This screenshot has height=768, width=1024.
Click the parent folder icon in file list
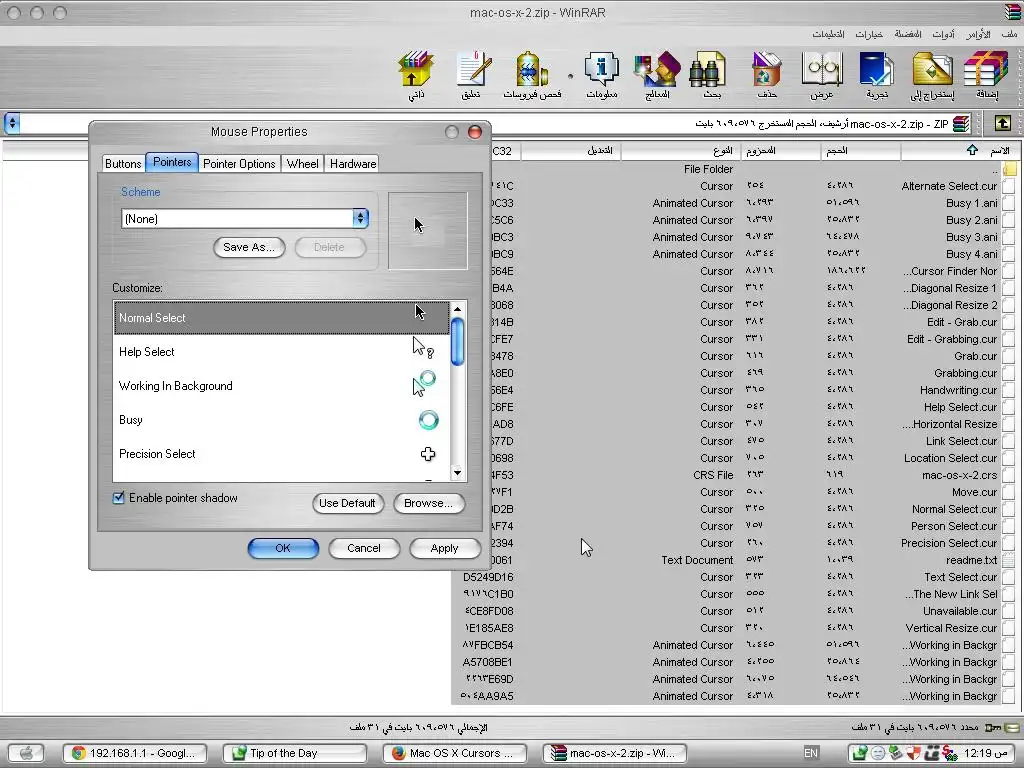[1010, 169]
